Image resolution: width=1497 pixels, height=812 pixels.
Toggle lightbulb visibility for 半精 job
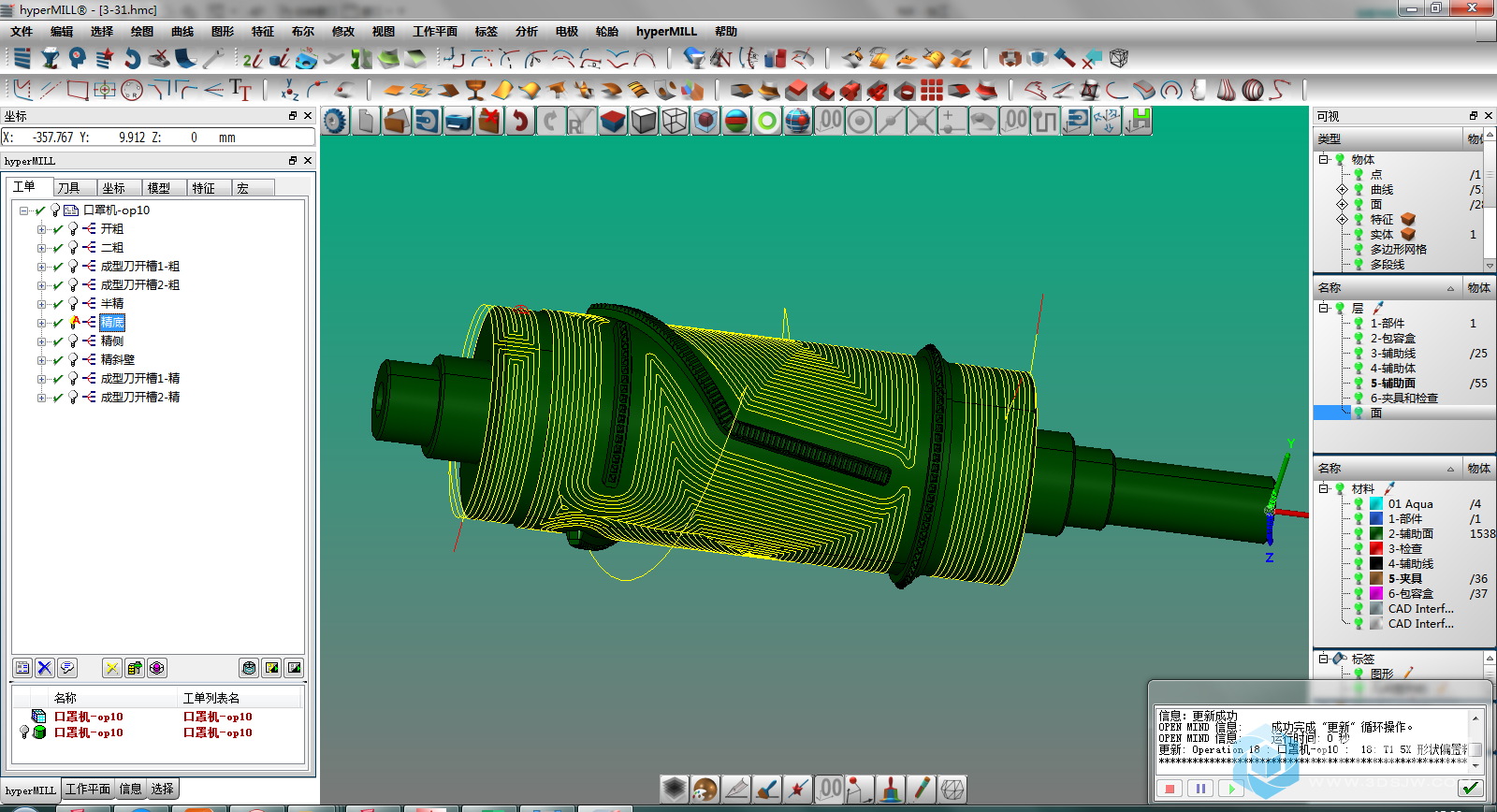click(x=73, y=304)
